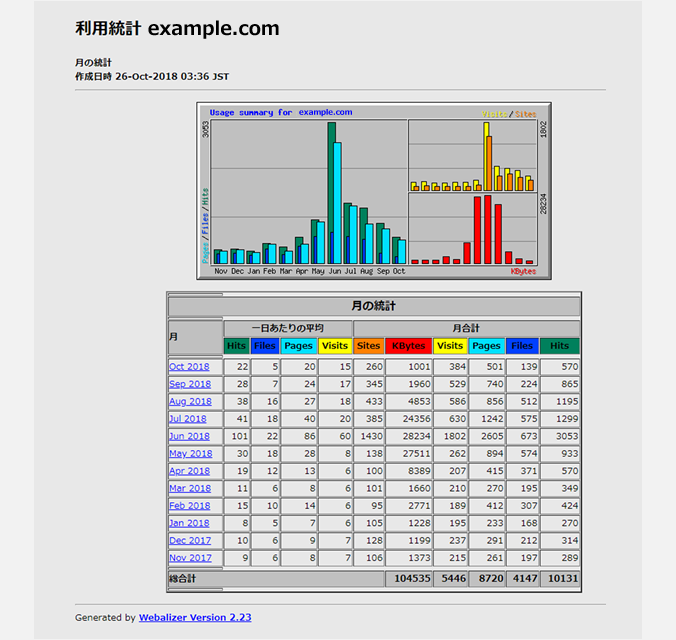Open the Oct 2018 monthly report link
Image resolution: width=676 pixels, height=640 pixels.
(x=189, y=367)
